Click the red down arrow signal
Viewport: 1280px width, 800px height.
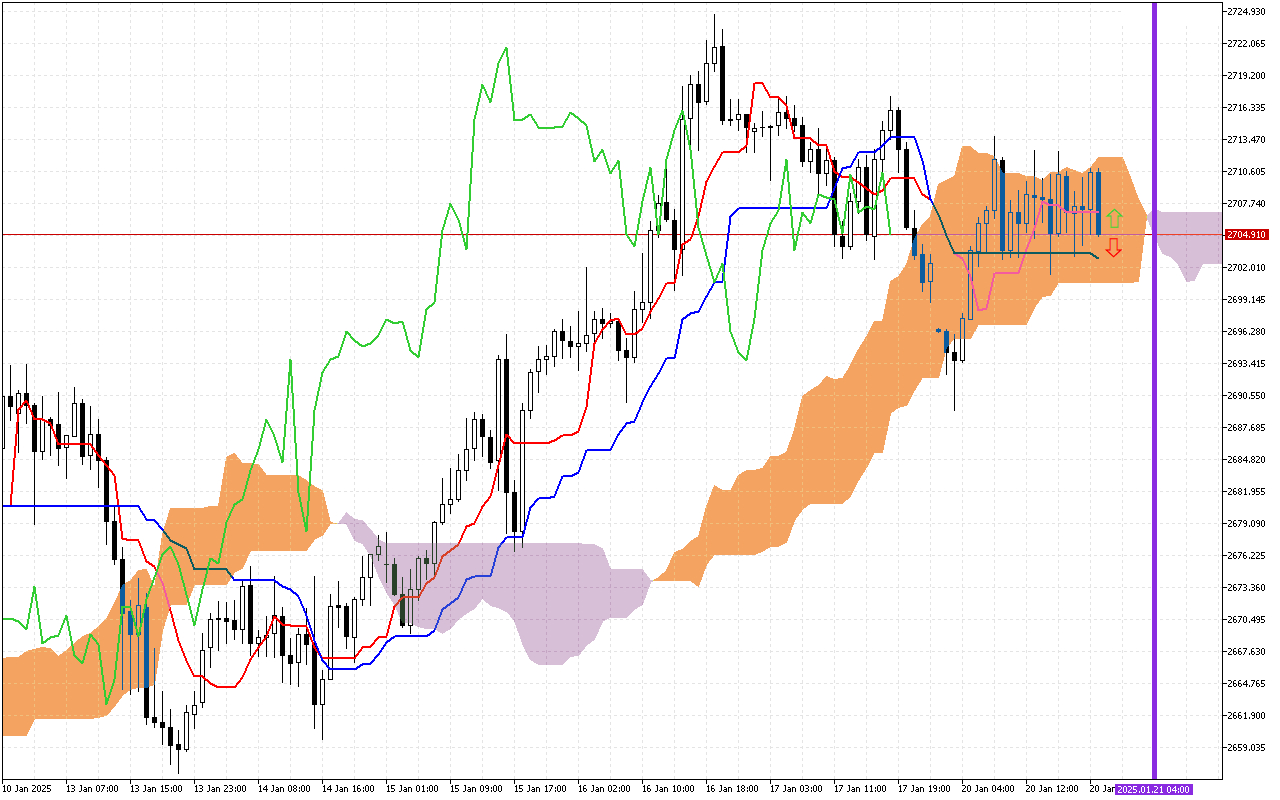[x=1114, y=248]
